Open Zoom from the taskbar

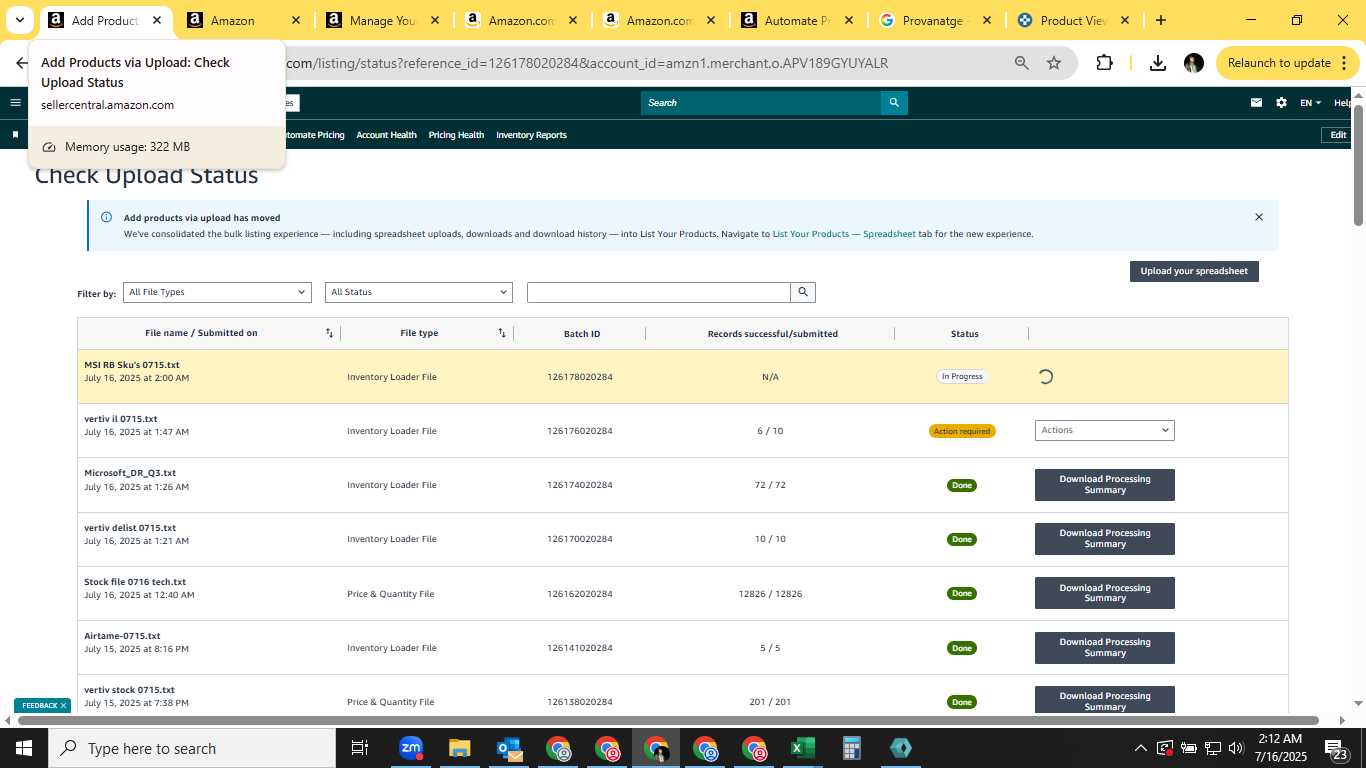click(410, 748)
